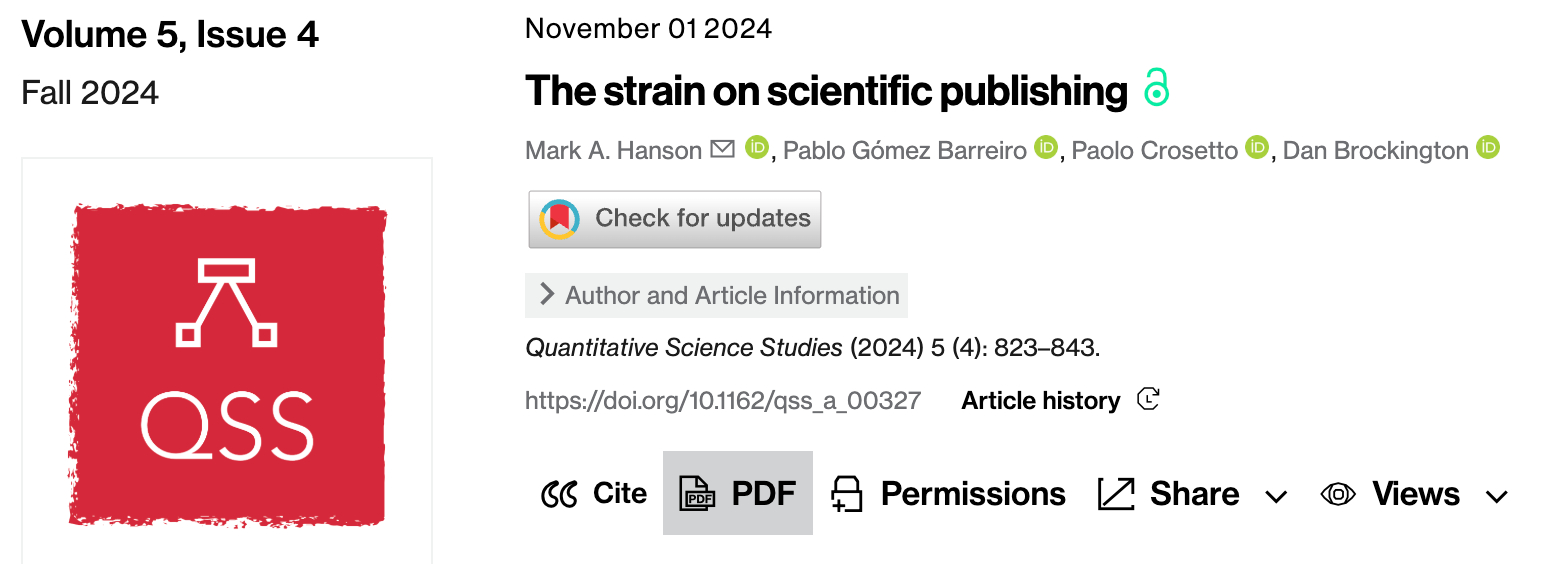Open the Share dropdown menu
The image size is (1548, 564).
point(1191,494)
